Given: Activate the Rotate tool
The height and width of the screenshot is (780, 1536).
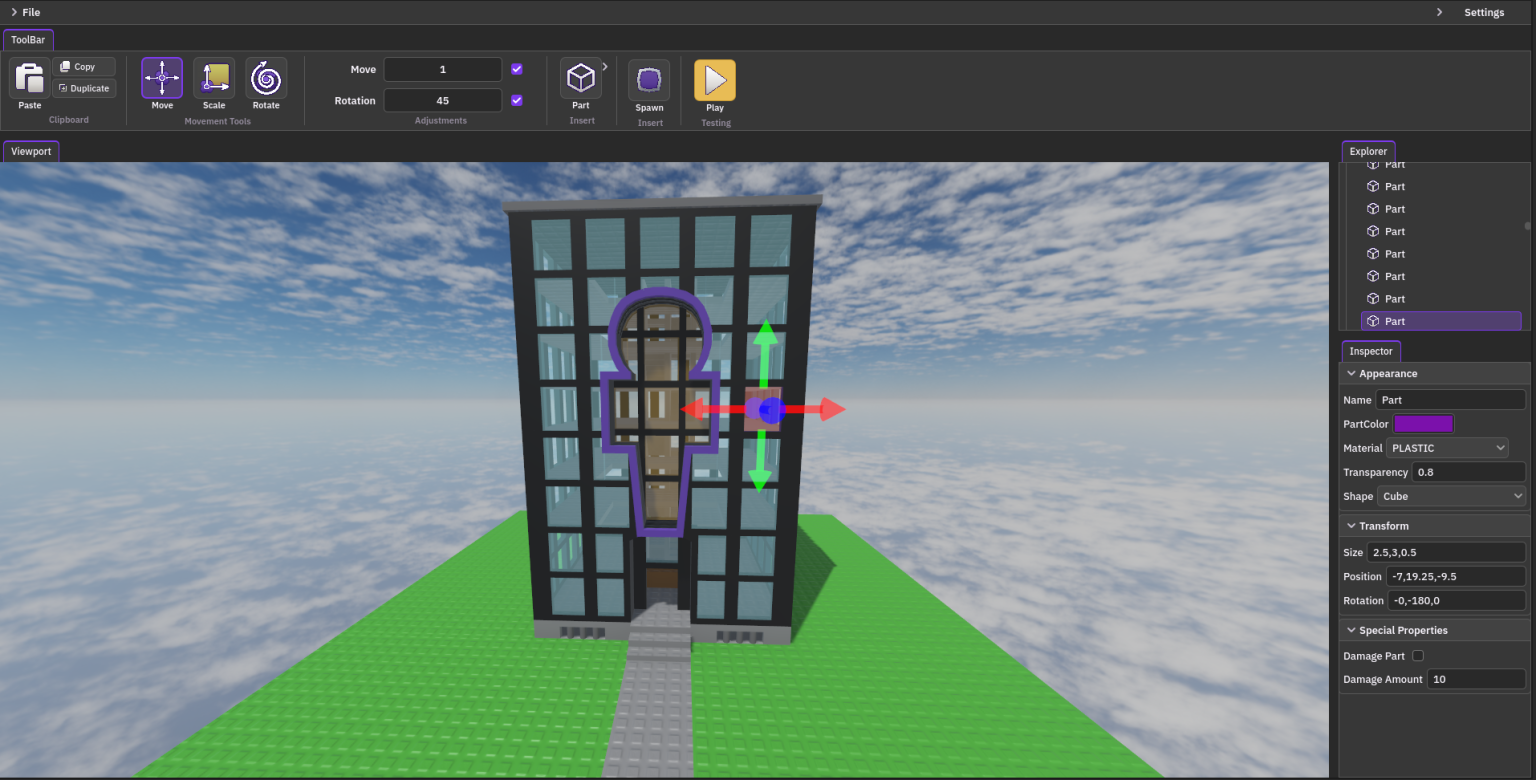Looking at the screenshot, I should tap(266, 78).
